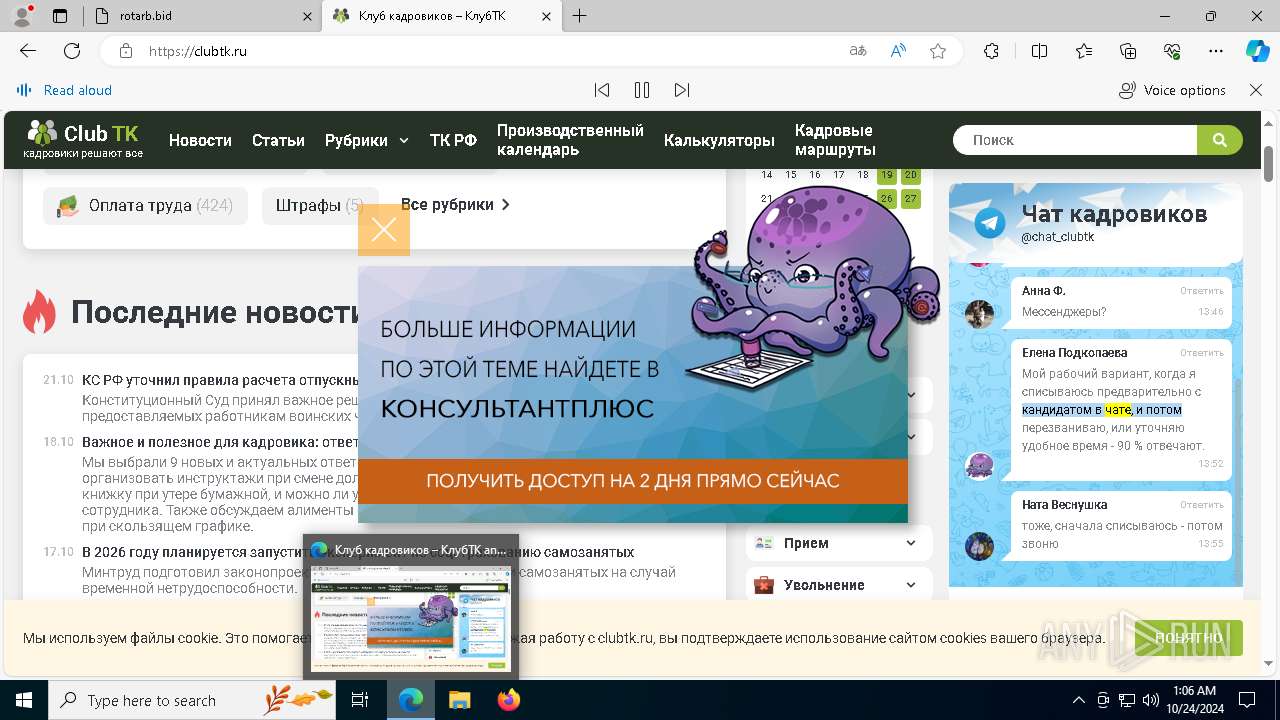Reload the page with refresh icon
Image resolution: width=1280 pixels, height=720 pixels.
coord(72,51)
